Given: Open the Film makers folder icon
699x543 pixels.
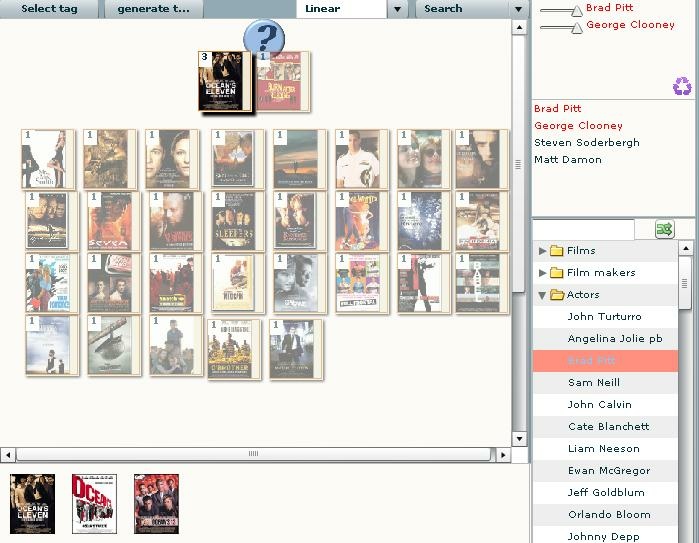Looking at the screenshot, I should pyautogui.click(x=556, y=272).
